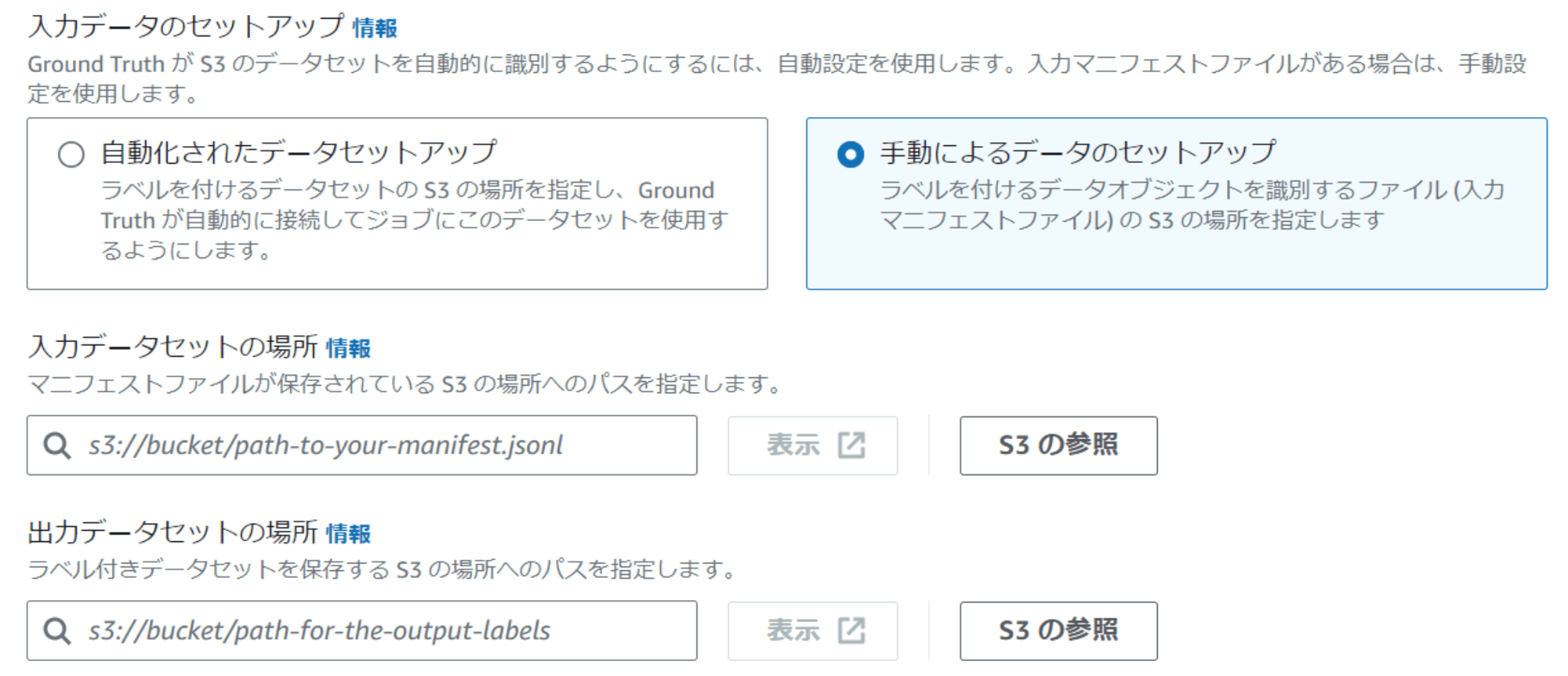Open 情報 link beside 入力データセットの場所
The height and width of the screenshot is (676, 1568).
348,347
